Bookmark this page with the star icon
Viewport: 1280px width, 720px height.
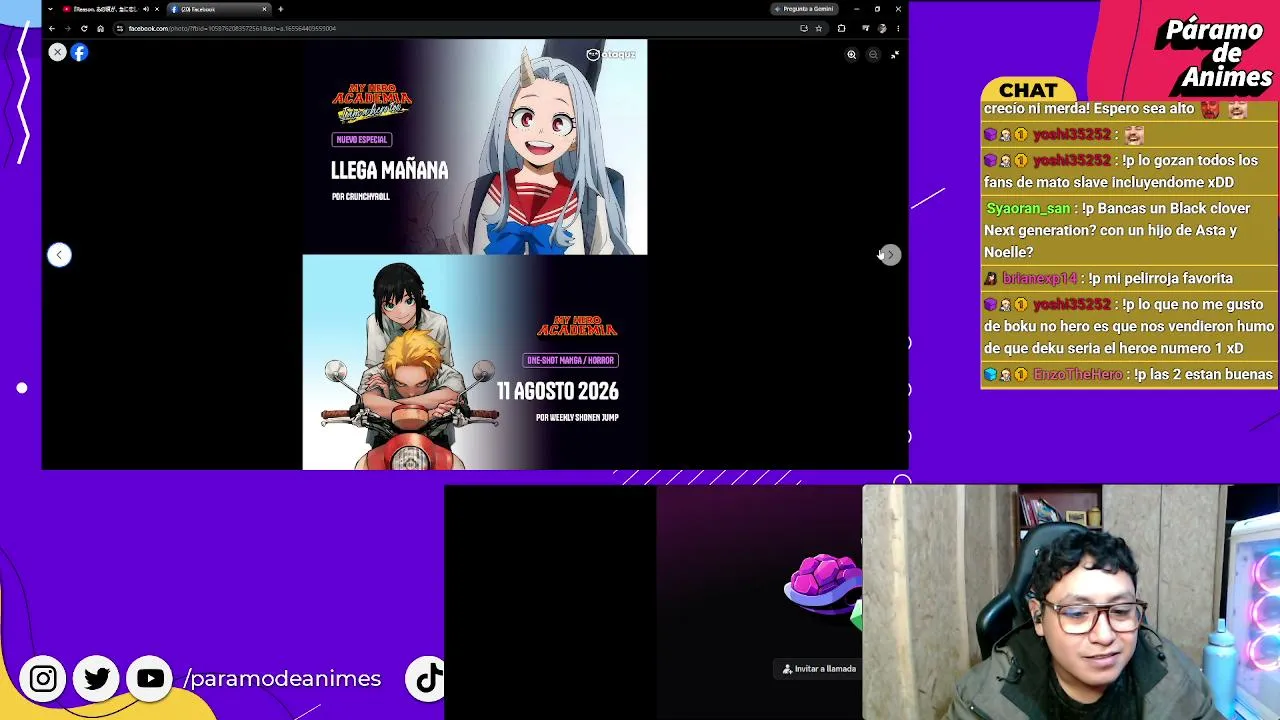818,28
